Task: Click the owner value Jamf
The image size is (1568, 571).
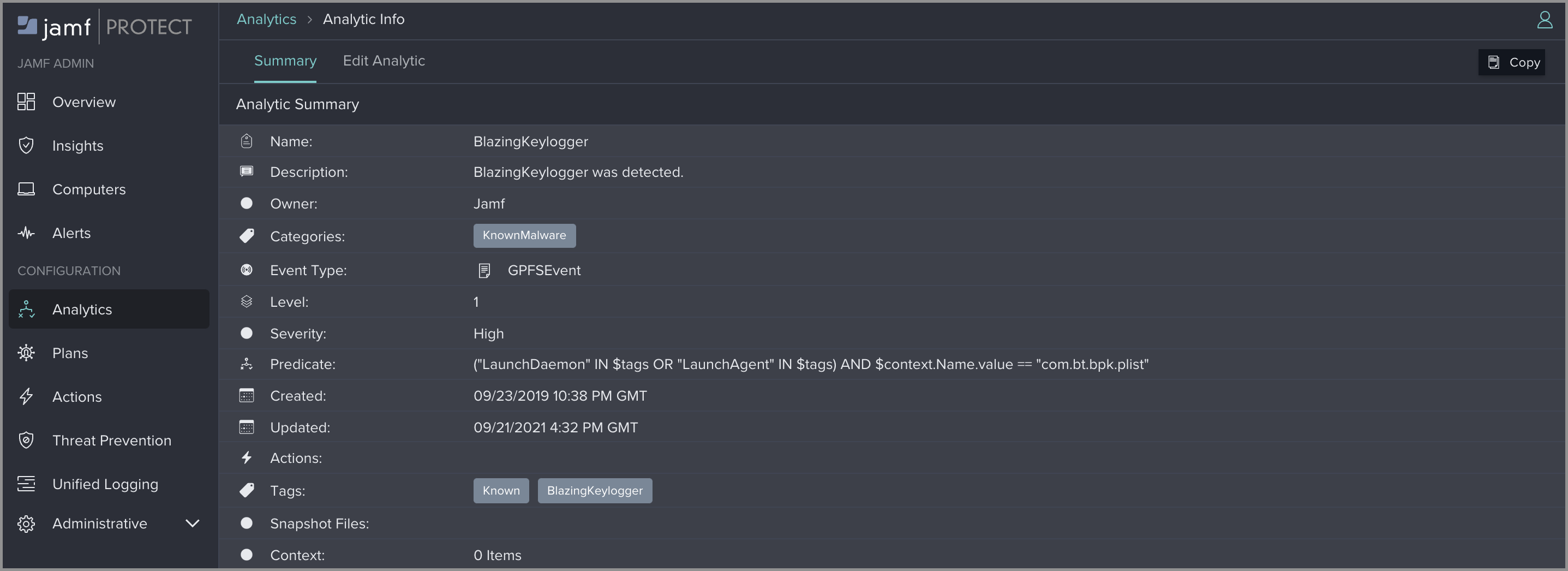Action: 489,203
